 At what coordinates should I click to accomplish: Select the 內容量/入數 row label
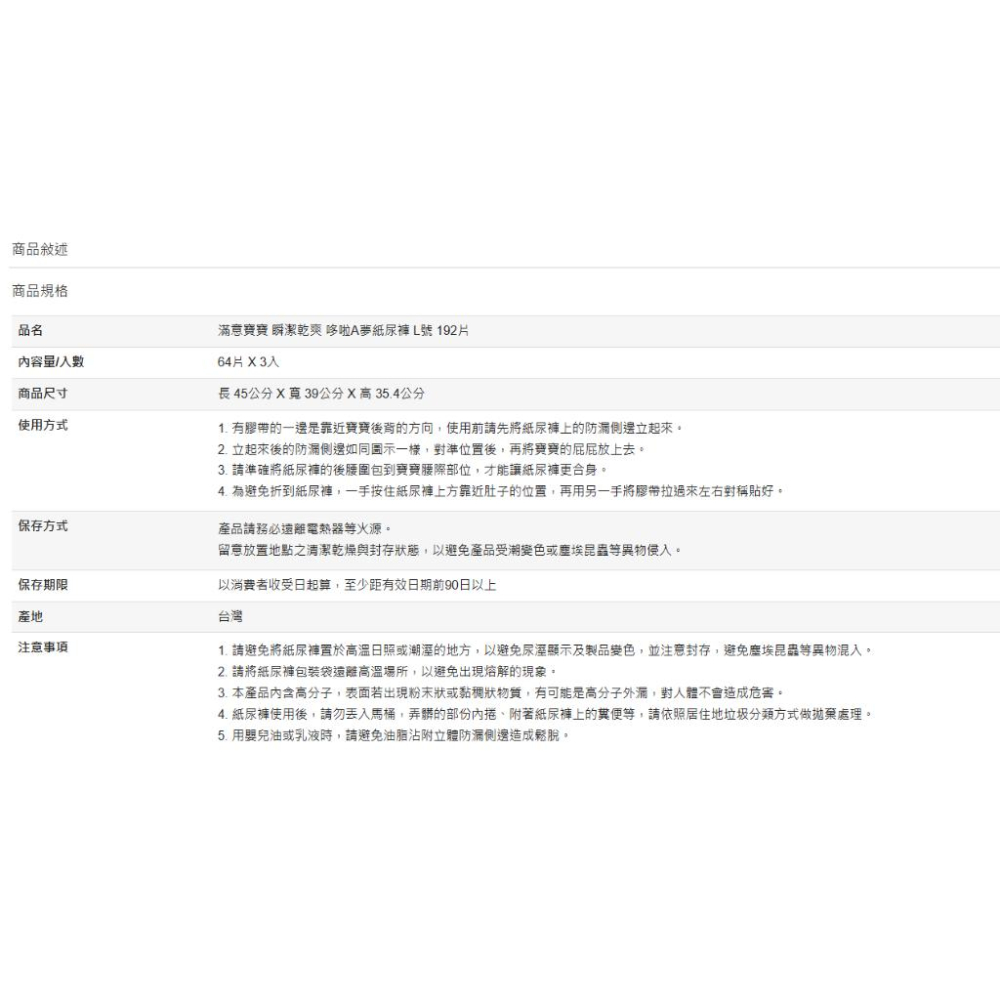pyautogui.click(x=51, y=361)
